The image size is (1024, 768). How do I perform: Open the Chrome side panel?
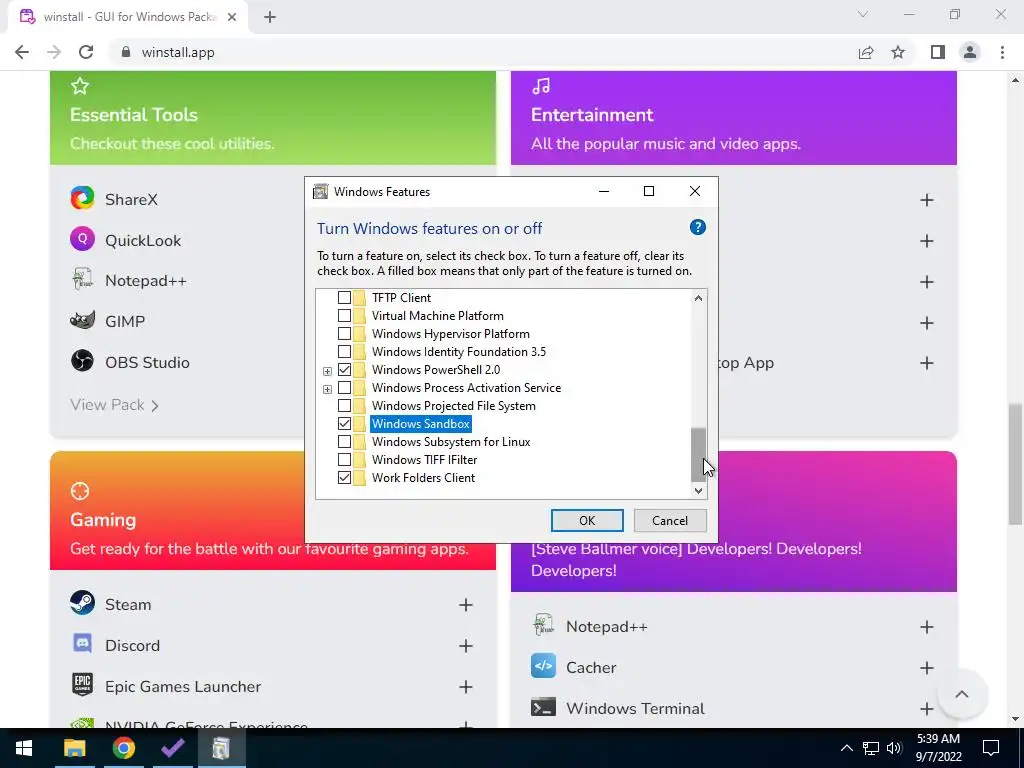point(938,52)
